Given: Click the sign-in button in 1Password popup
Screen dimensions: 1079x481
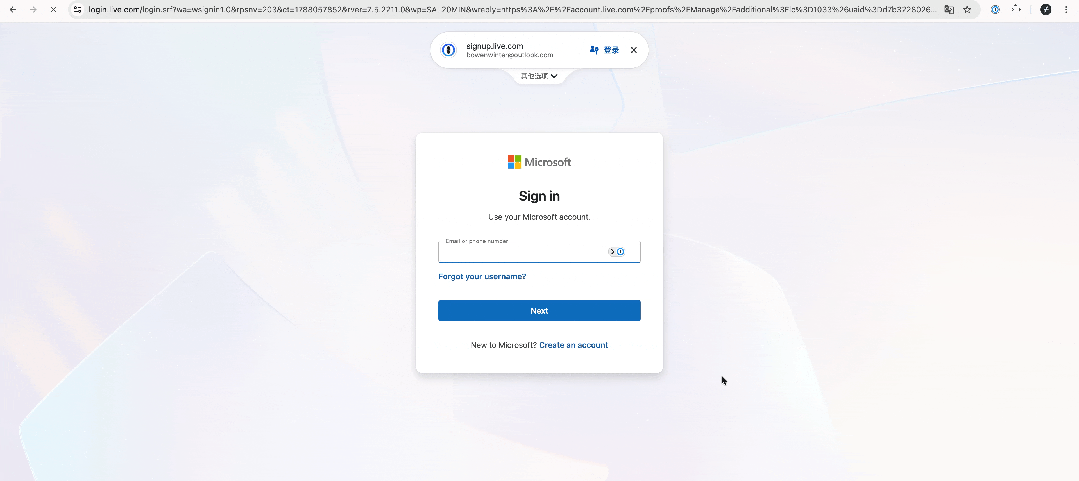Looking at the screenshot, I should (604, 50).
